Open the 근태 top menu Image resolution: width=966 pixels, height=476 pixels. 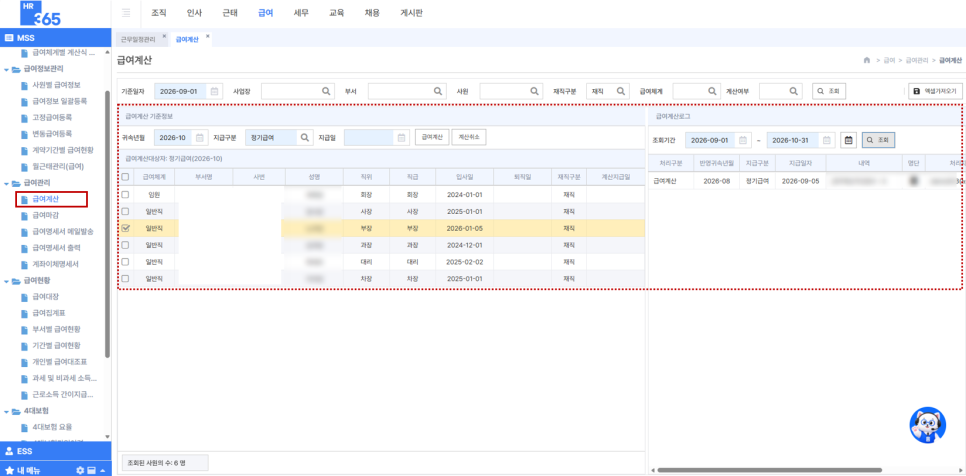(229, 12)
